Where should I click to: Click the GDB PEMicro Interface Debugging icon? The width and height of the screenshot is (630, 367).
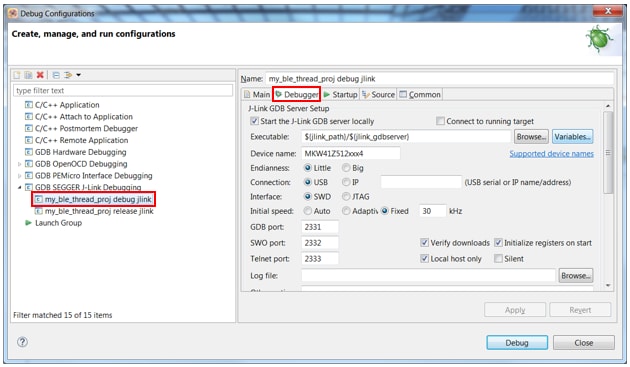[x=29, y=176]
